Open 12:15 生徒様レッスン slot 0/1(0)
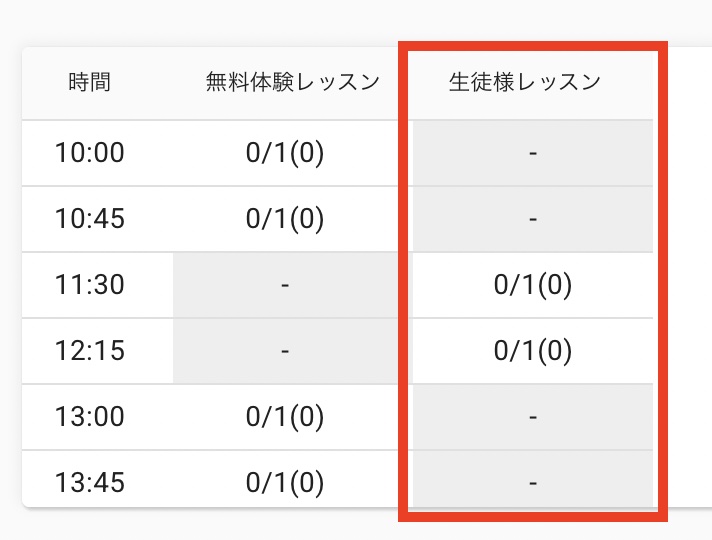Viewport: 712px width, 540px height. click(x=533, y=351)
